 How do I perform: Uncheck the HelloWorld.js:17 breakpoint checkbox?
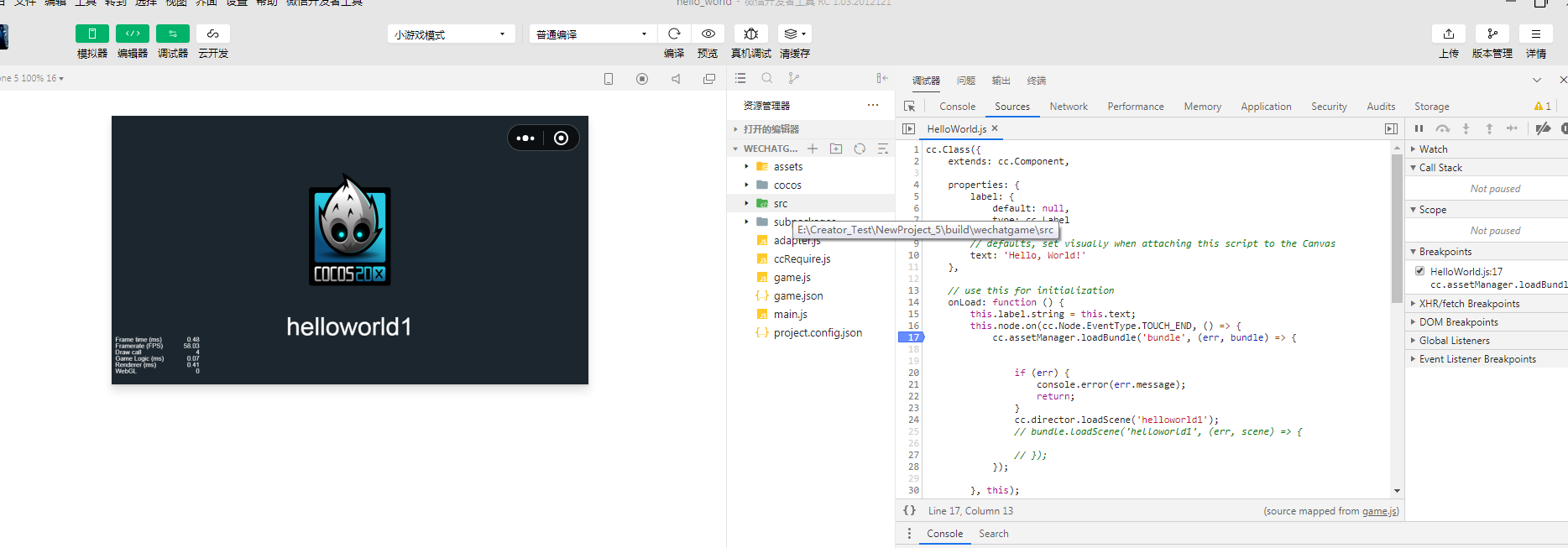click(x=1419, y=271)
